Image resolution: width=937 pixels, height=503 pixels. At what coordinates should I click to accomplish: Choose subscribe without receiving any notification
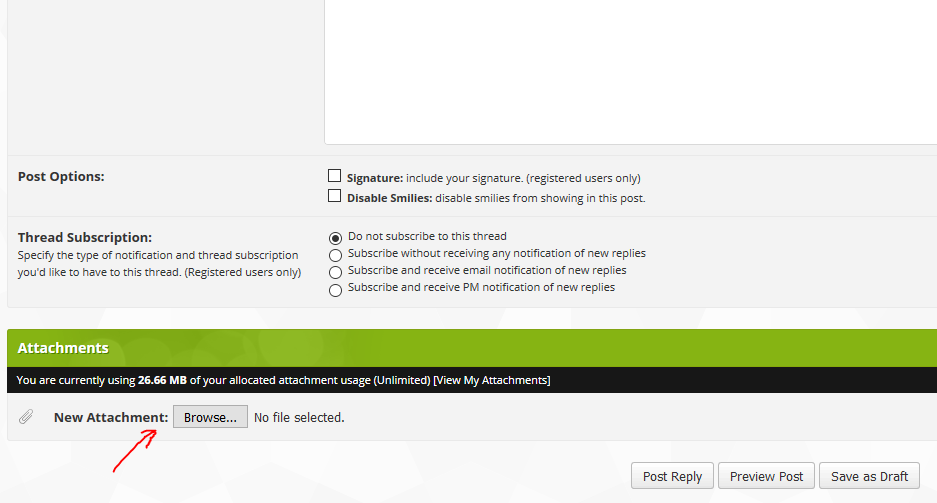(x=336, y=255)
